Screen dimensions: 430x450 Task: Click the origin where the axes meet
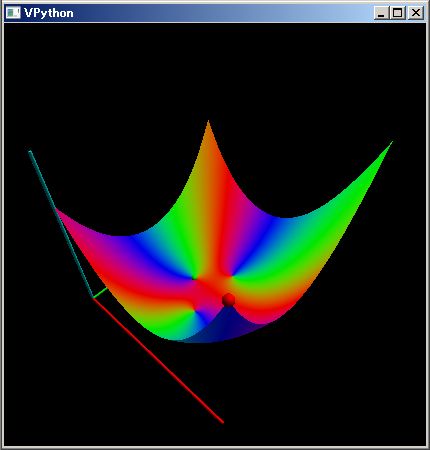pyautogui.click(x=93, y=298)
